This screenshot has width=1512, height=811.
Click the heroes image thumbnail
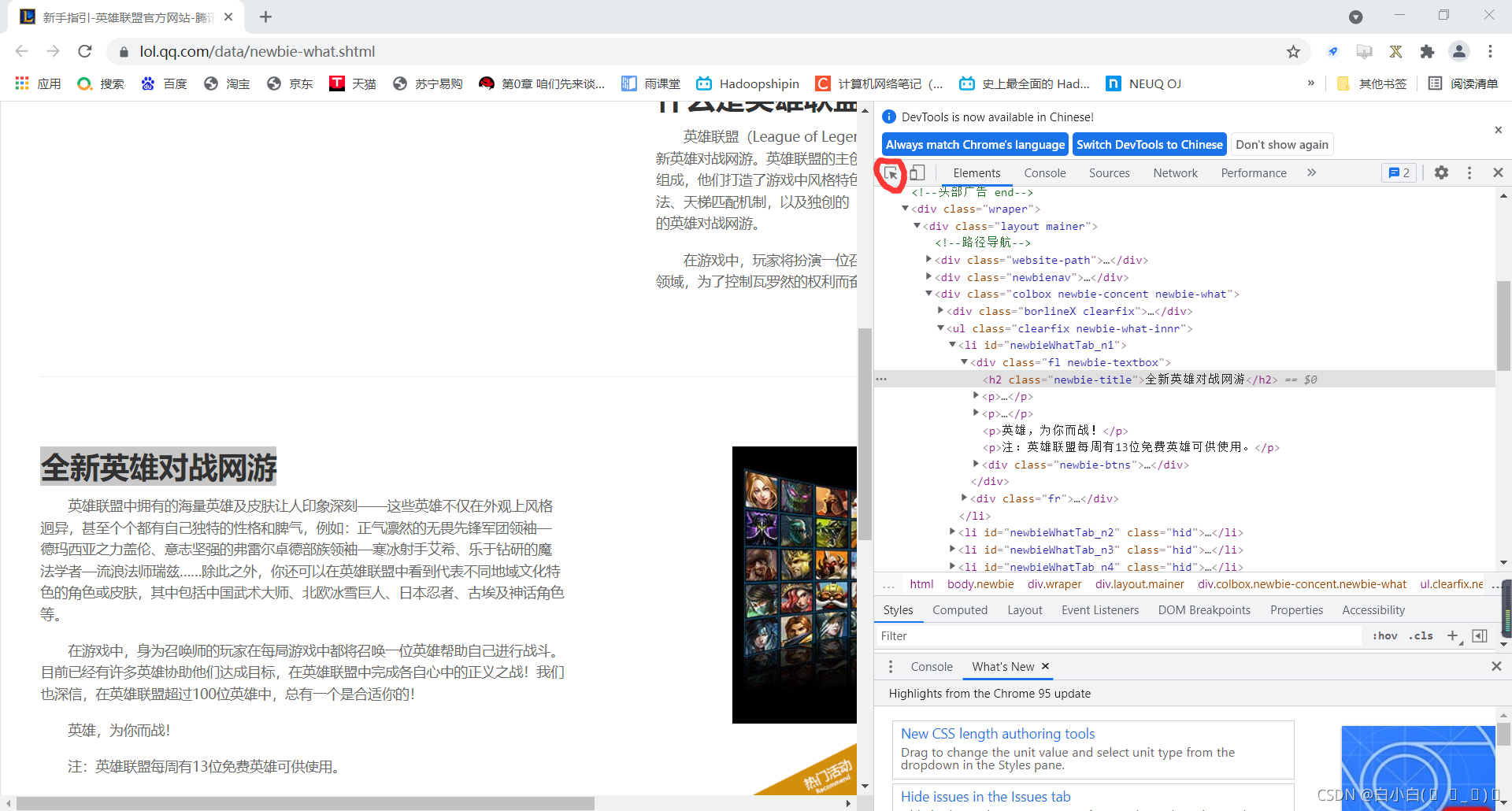pyautogui.click(x=795, y=584)
